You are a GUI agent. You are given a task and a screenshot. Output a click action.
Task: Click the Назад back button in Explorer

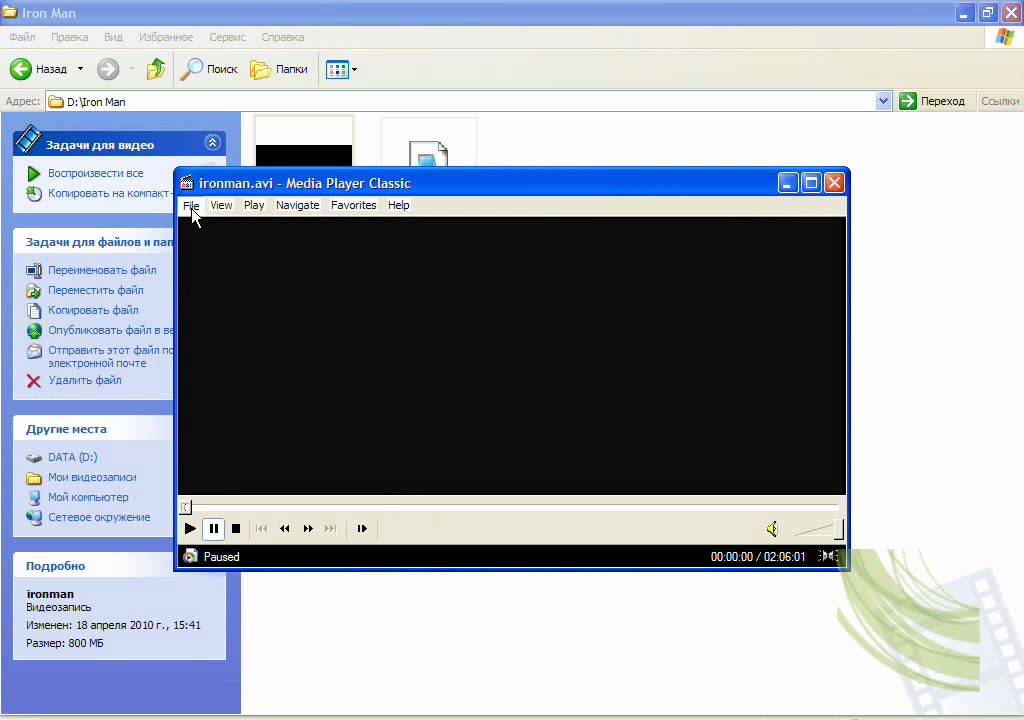click(x=39, y=69)
